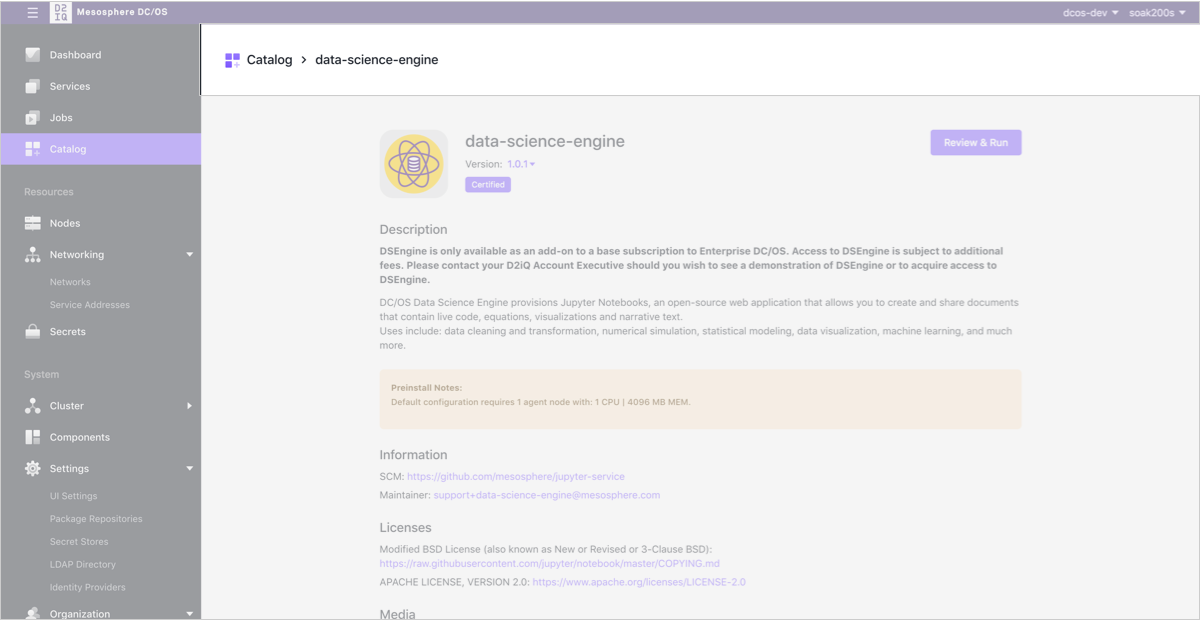The image size is (1200, 620).
Task: Open the dcos-dev cluster dropdown
Action: (x=1091, y=13)
